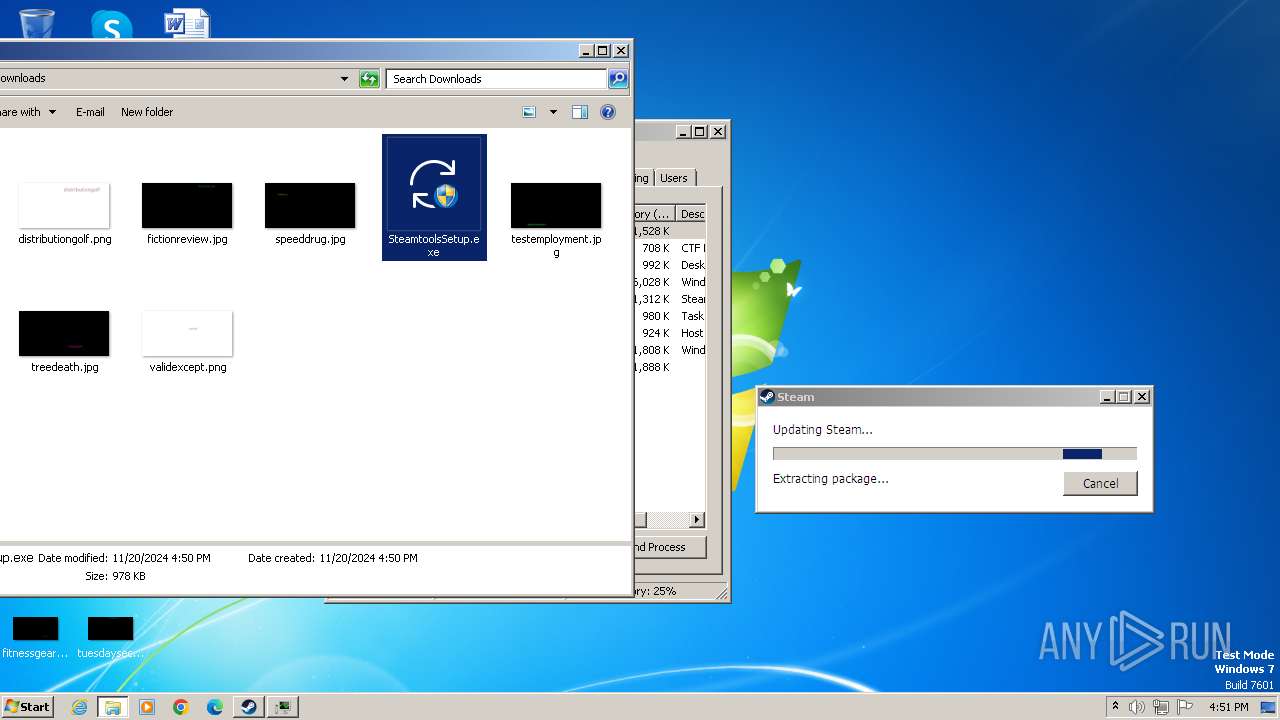Select the fitnessgear desktop file

click(x=35, y=638)
